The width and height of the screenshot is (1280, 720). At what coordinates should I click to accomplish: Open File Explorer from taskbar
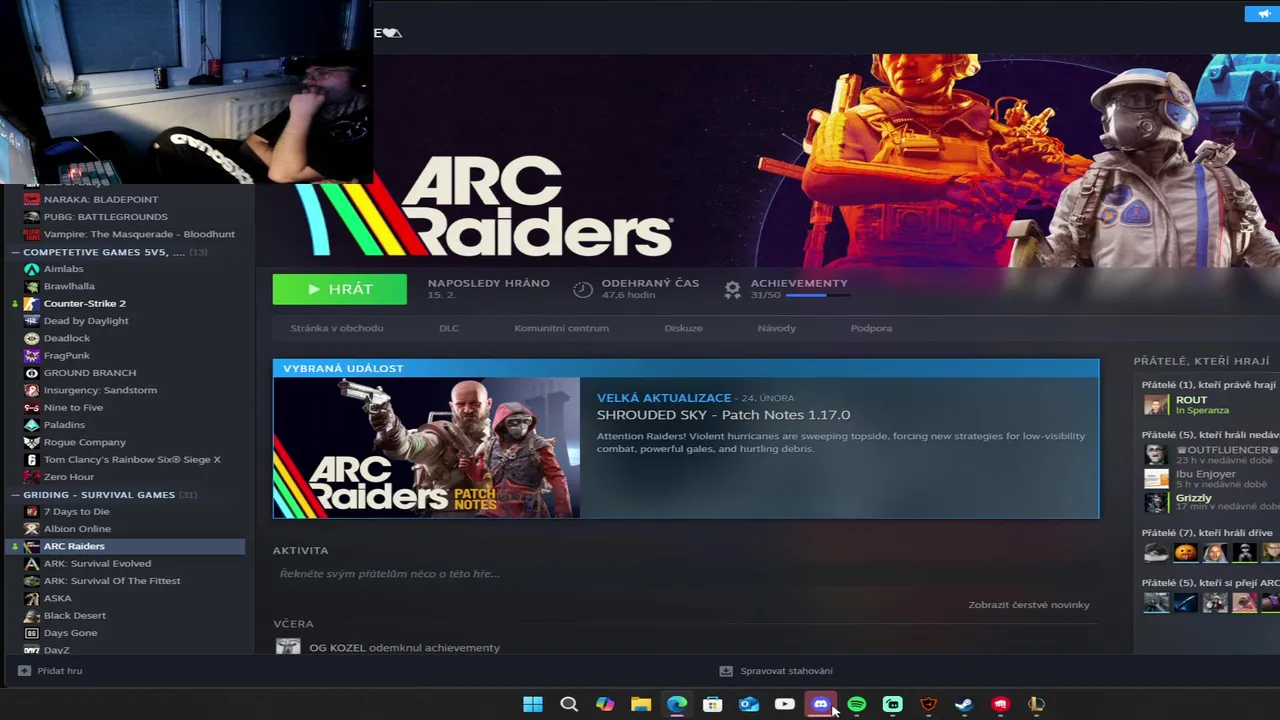pos(641,704)
